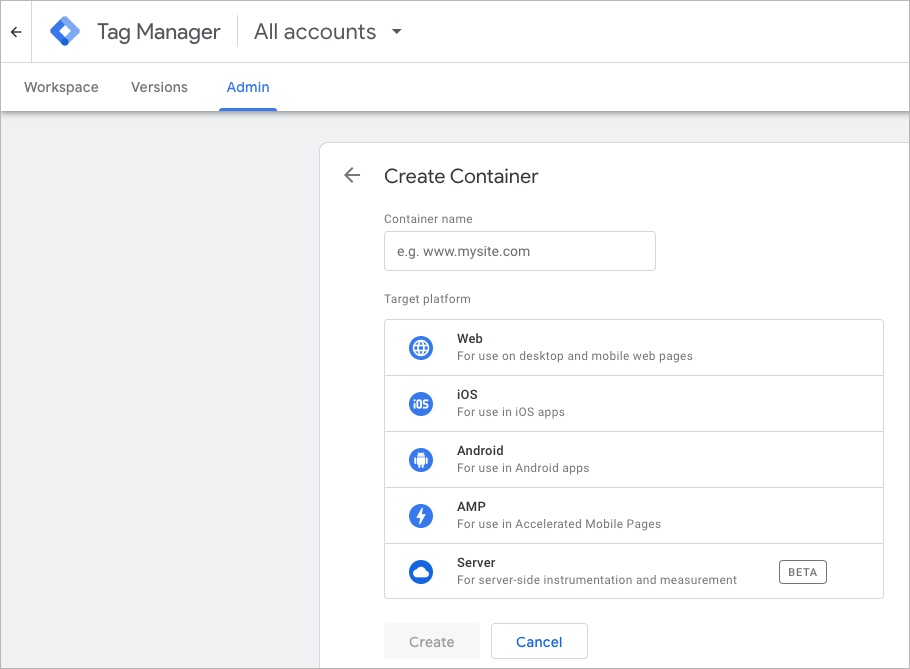The width and height of the screenshot is (910, 669).
Task: Click the AMP lightning bolt icon
Action: pos(421,516)
